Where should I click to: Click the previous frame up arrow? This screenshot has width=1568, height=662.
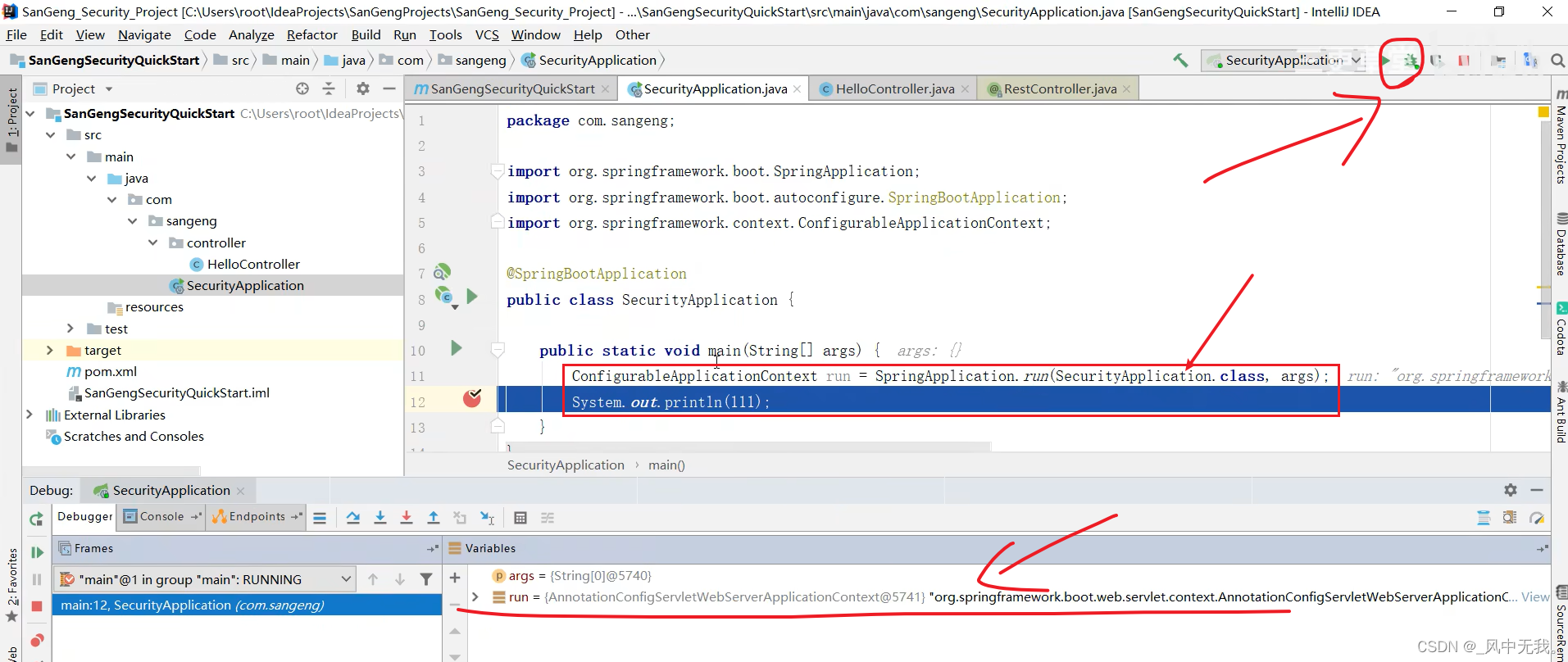pos(373,579)
